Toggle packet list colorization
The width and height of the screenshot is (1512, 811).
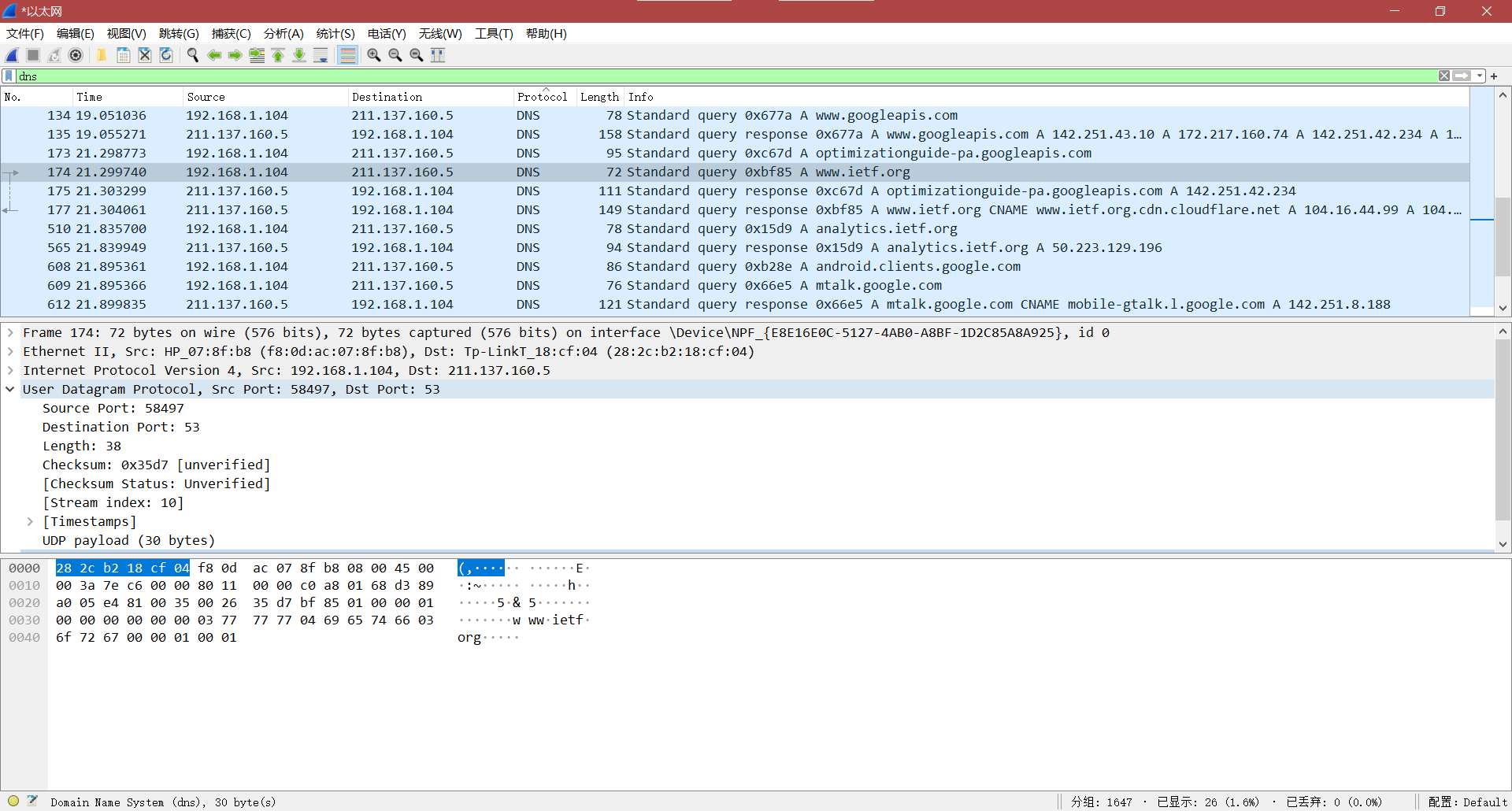point(347,55)
